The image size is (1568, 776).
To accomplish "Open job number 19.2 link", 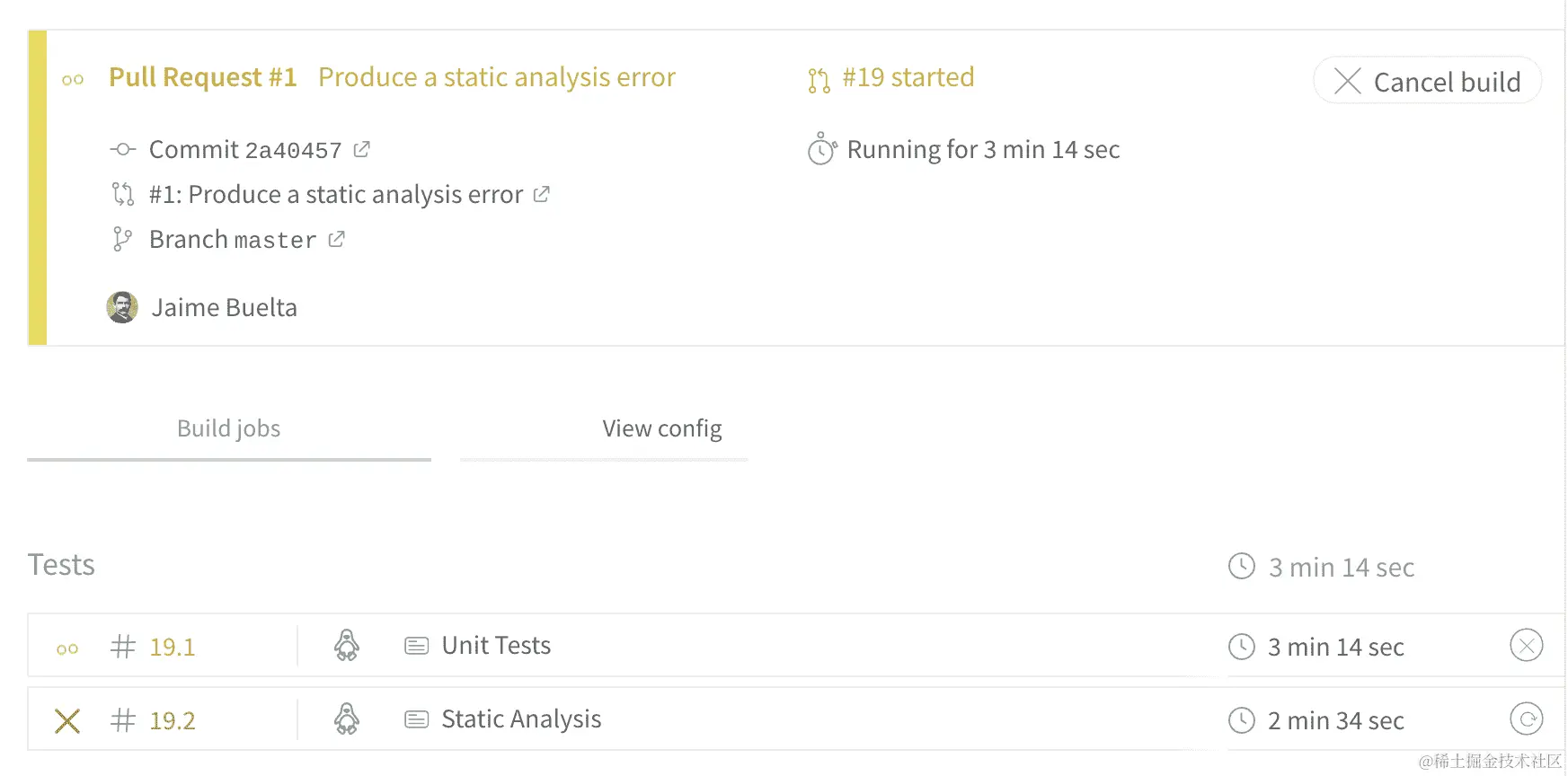I will pos(172,721).
